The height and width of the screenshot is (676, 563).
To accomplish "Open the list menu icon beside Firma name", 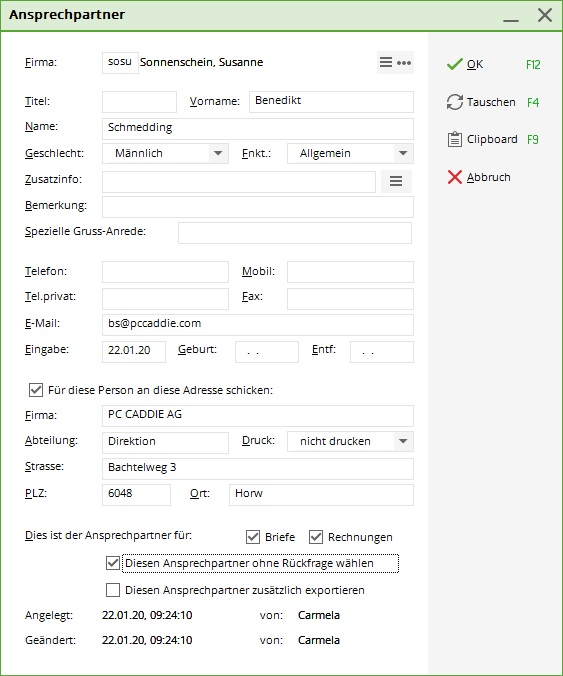I will click(386, 63).
